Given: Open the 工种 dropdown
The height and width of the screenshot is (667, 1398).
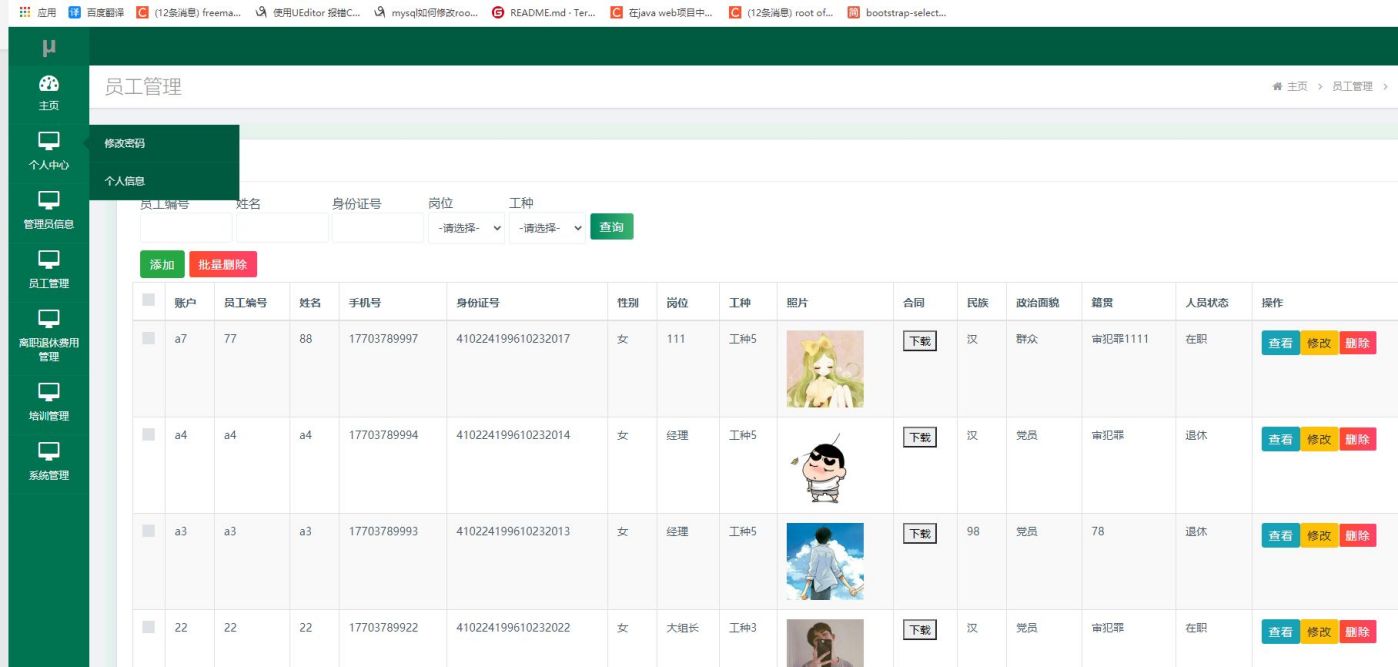Looking at the screenshot, I should (547, 228).
